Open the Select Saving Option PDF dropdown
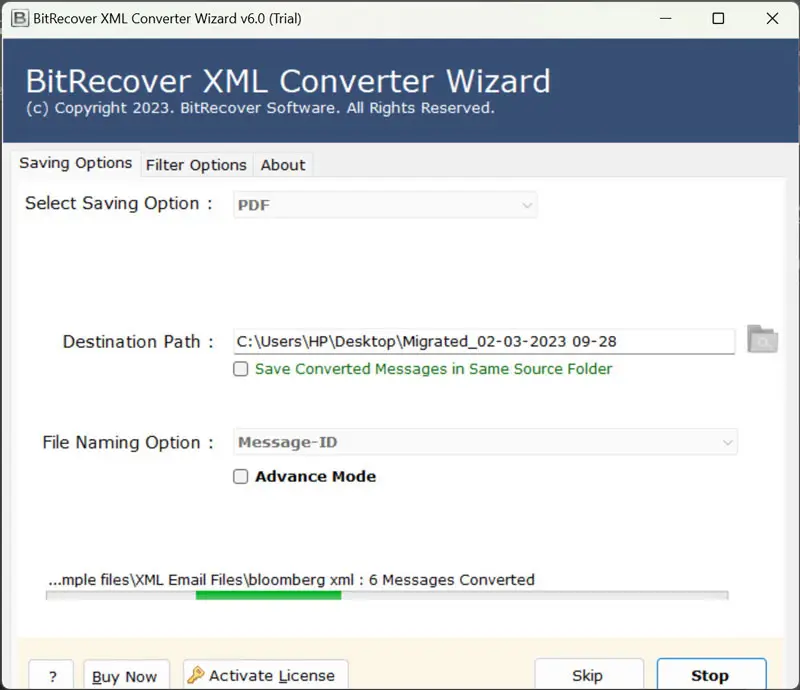This screenshot has width=800, height=690. [385, 205]
